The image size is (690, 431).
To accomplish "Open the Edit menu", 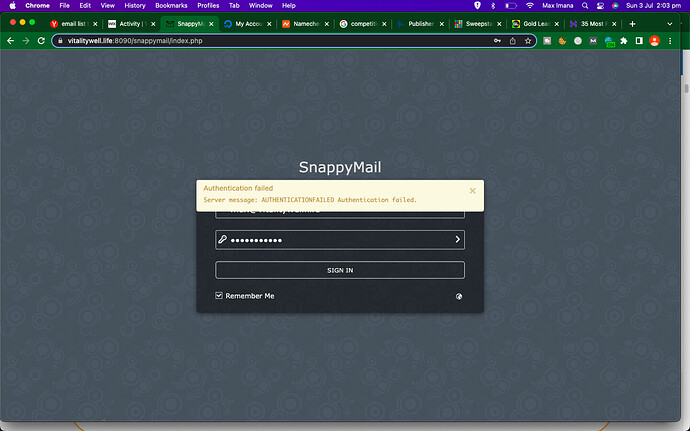I will coord(85,5).
